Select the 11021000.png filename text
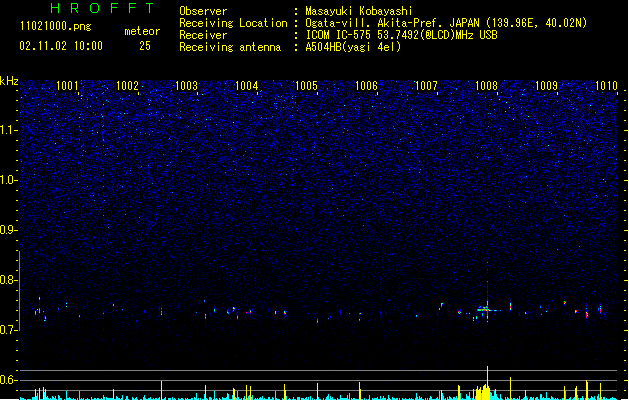Viewport: 629px width, 400px height. [56, 26]
